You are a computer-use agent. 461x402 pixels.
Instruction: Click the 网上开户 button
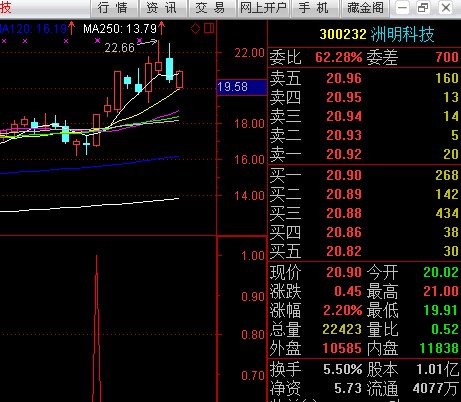pos(263,8)
